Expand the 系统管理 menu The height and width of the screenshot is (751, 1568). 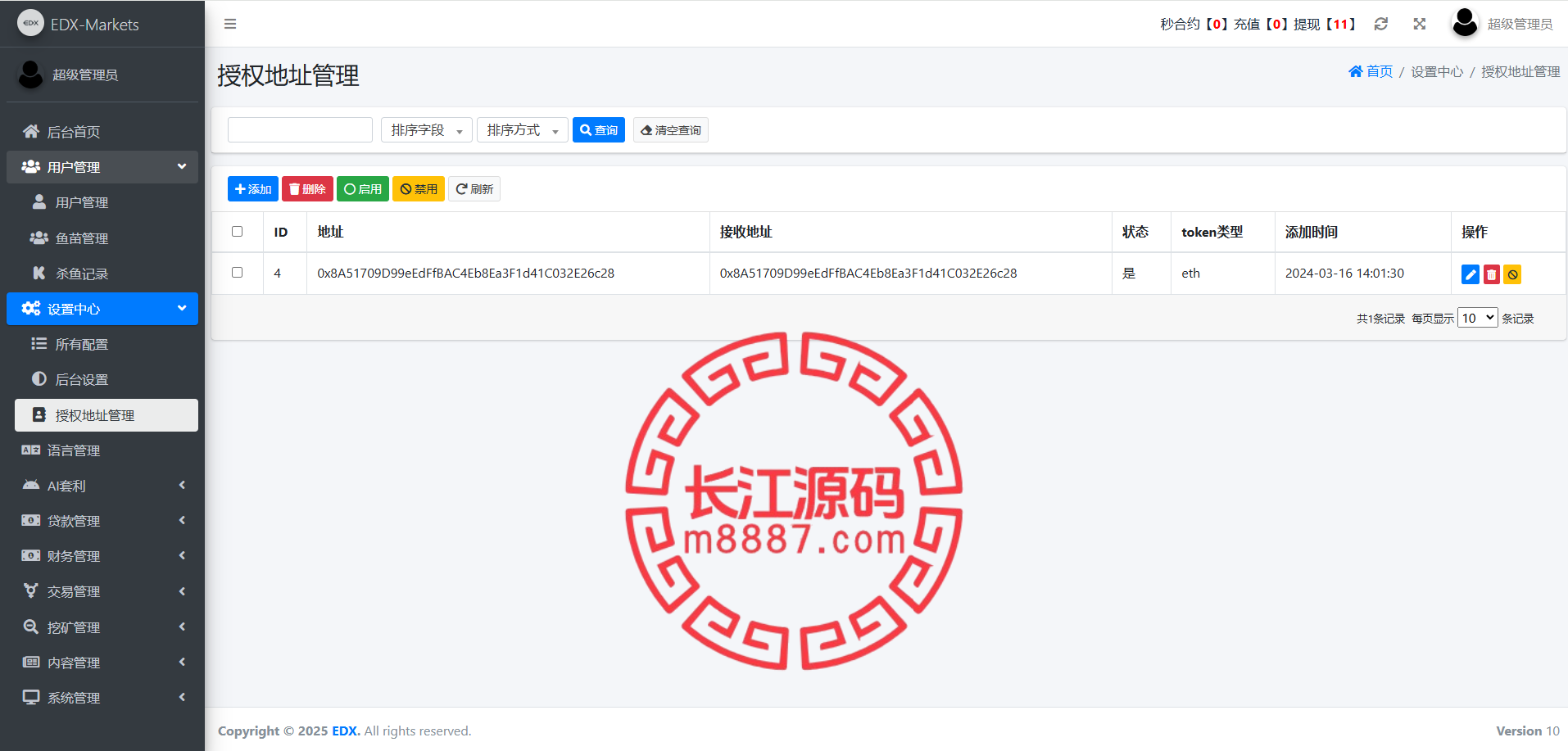102,698
